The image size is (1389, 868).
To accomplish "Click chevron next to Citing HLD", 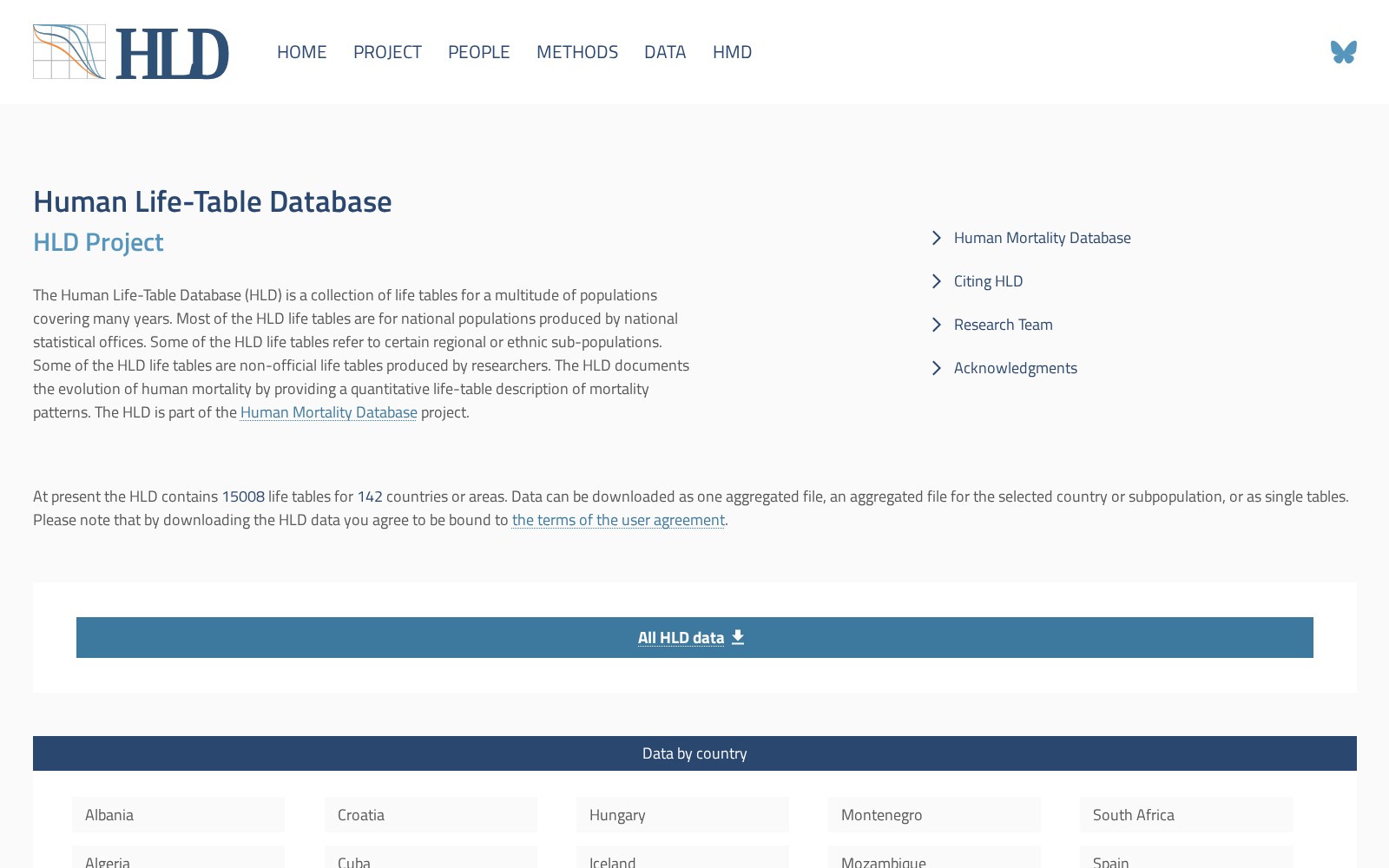I will 937,281.
